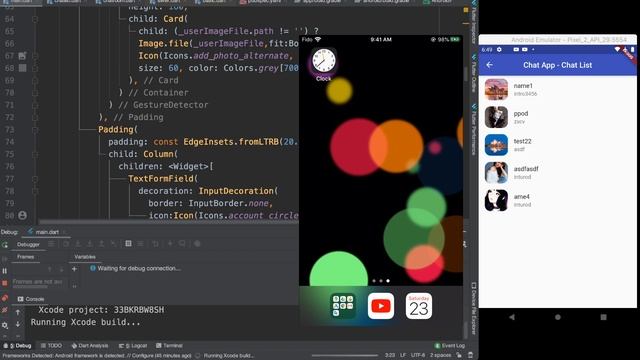
Task: Tap Android emulator recents square button
Action: [603, 317]
